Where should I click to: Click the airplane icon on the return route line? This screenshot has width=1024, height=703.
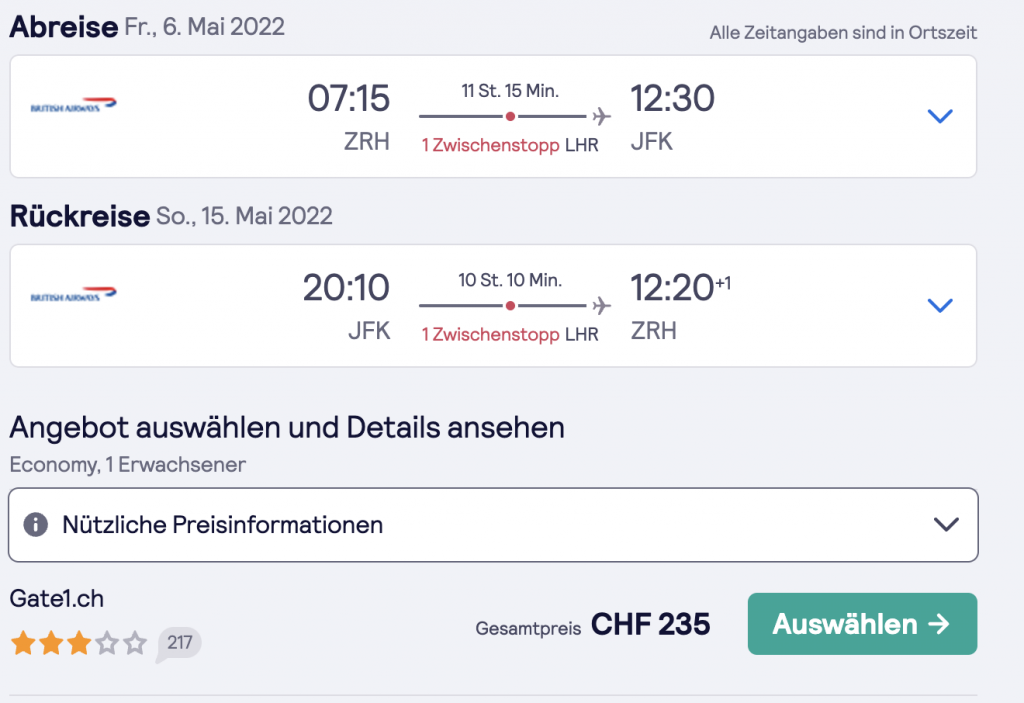pyautogui.click(x=601, y=305)
